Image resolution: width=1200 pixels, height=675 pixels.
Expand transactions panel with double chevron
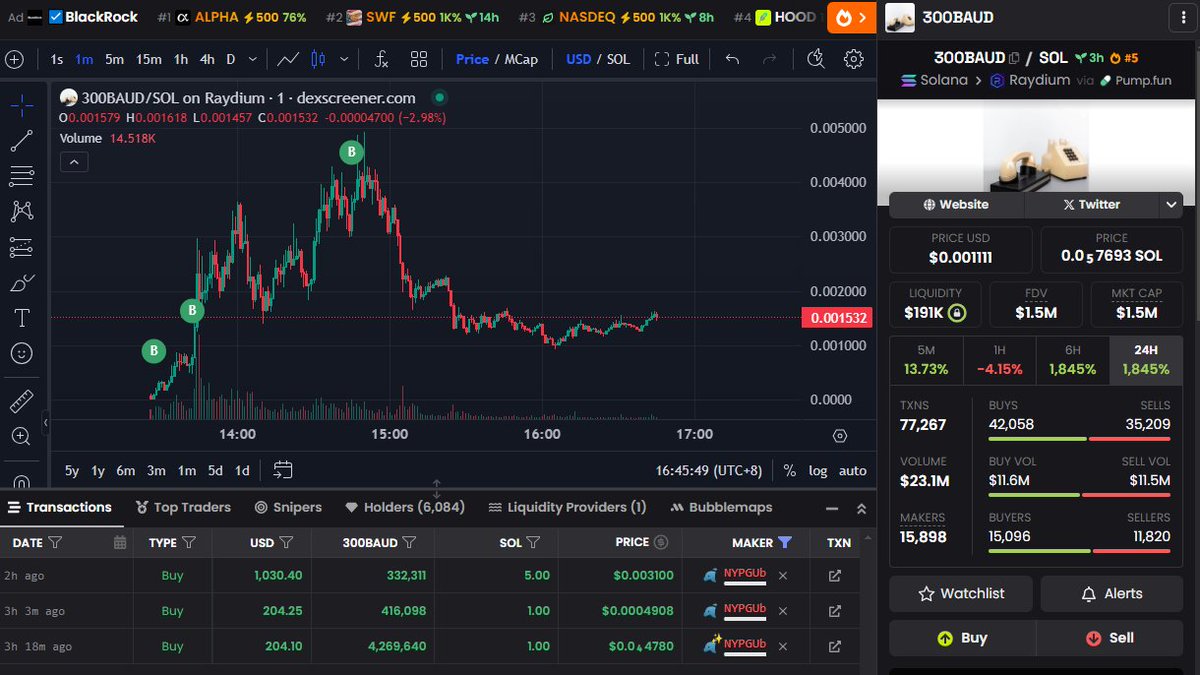(861, 508)
